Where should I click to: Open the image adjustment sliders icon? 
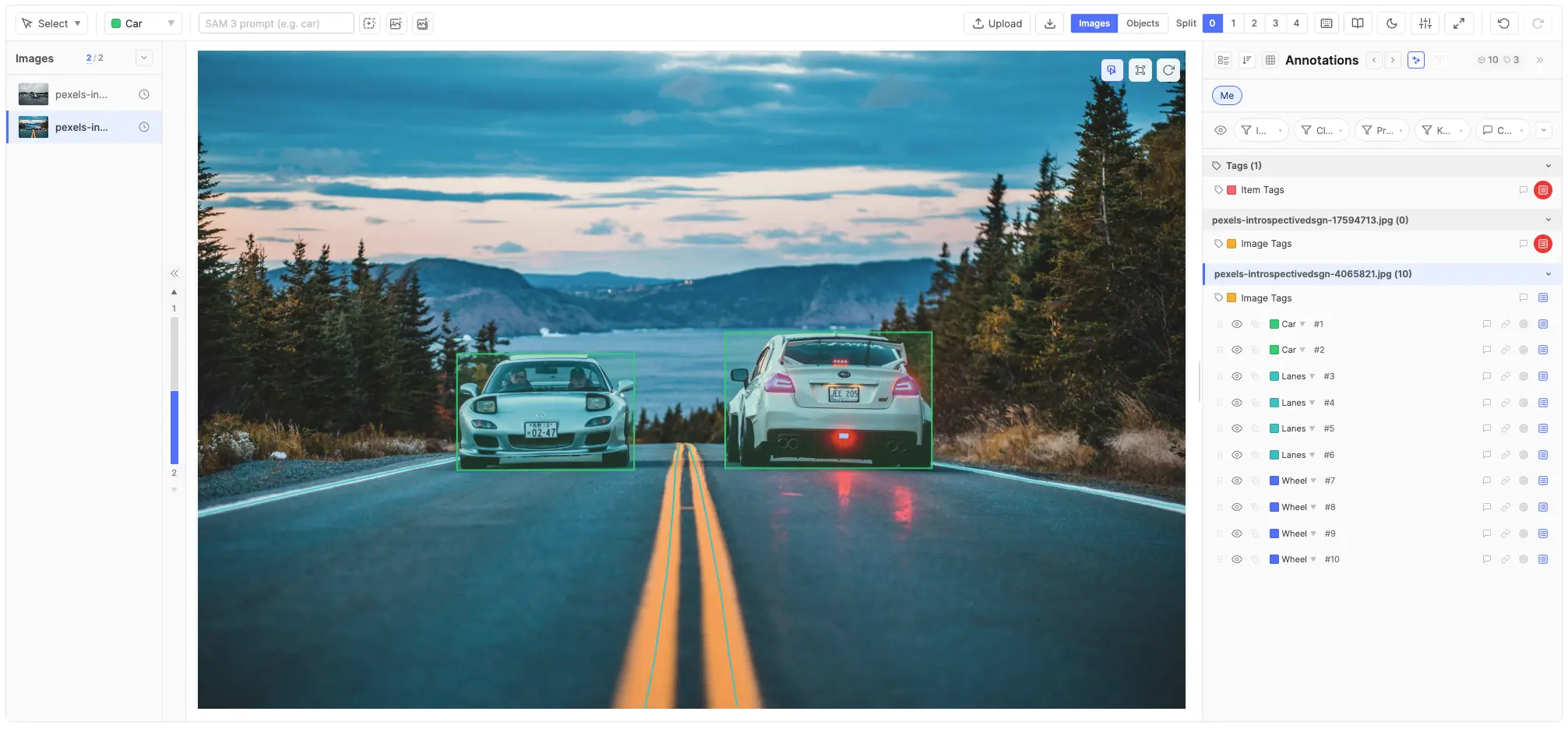[x=1425, y=23]
